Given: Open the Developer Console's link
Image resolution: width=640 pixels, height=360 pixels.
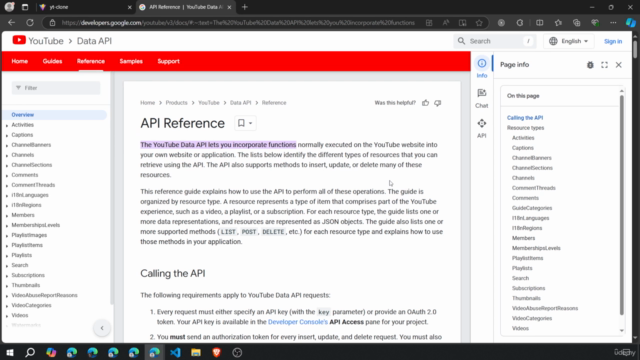Looking at the screenshot, I should (298, 322).
